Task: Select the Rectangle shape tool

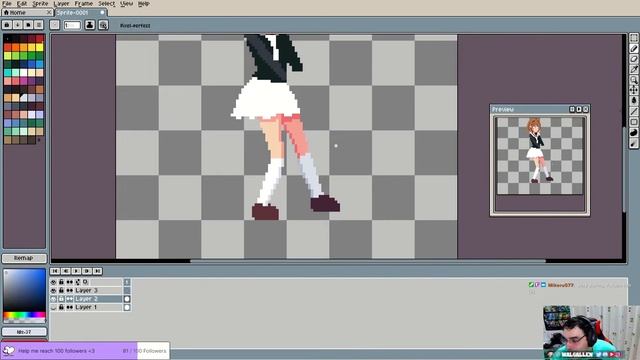Action: point(633,122)
